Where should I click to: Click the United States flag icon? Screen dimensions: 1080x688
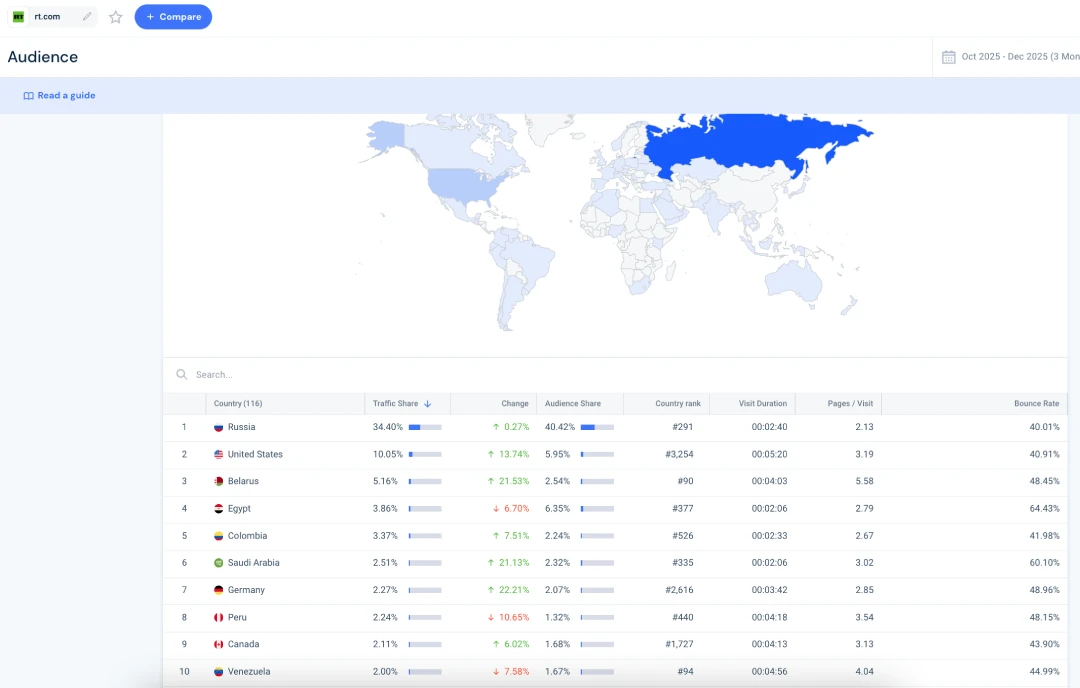218,454
